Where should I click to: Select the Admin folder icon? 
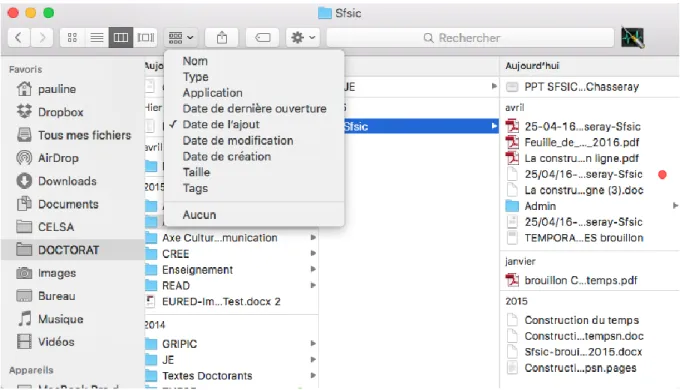coord(512,206)
